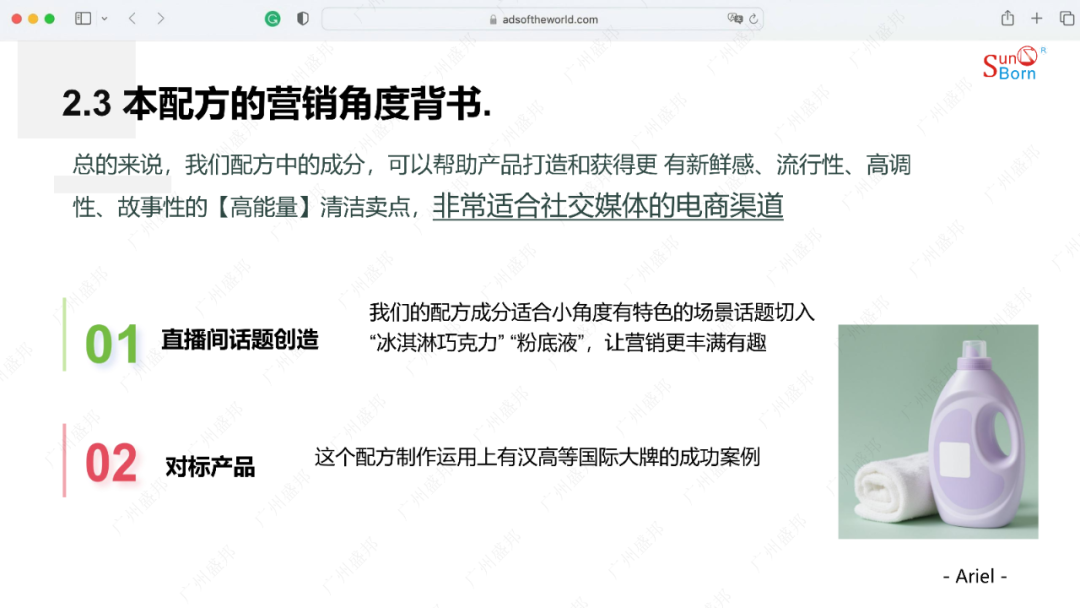
Task: Click the underlined 社交媒体的电商渠道 link
Action: click(608, 207)
